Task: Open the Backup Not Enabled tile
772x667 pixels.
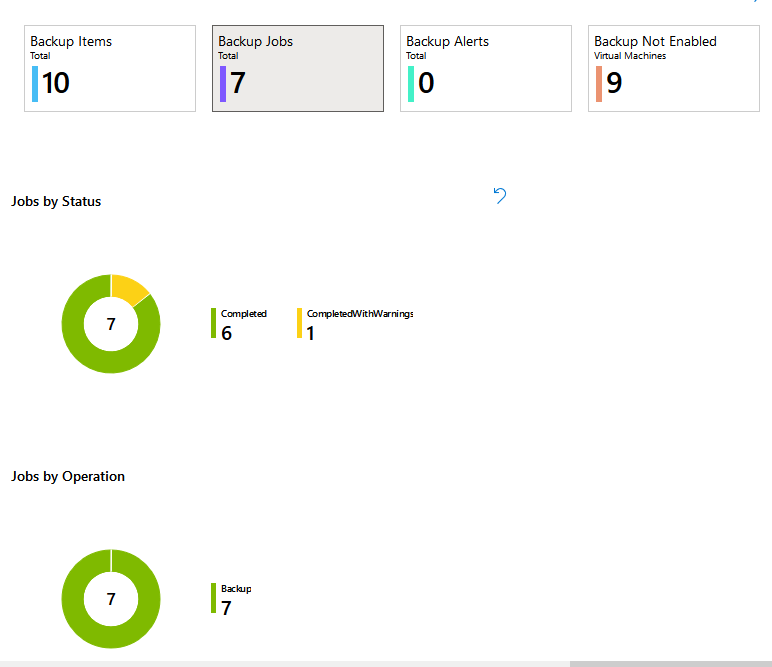Action: click(674, 68)
